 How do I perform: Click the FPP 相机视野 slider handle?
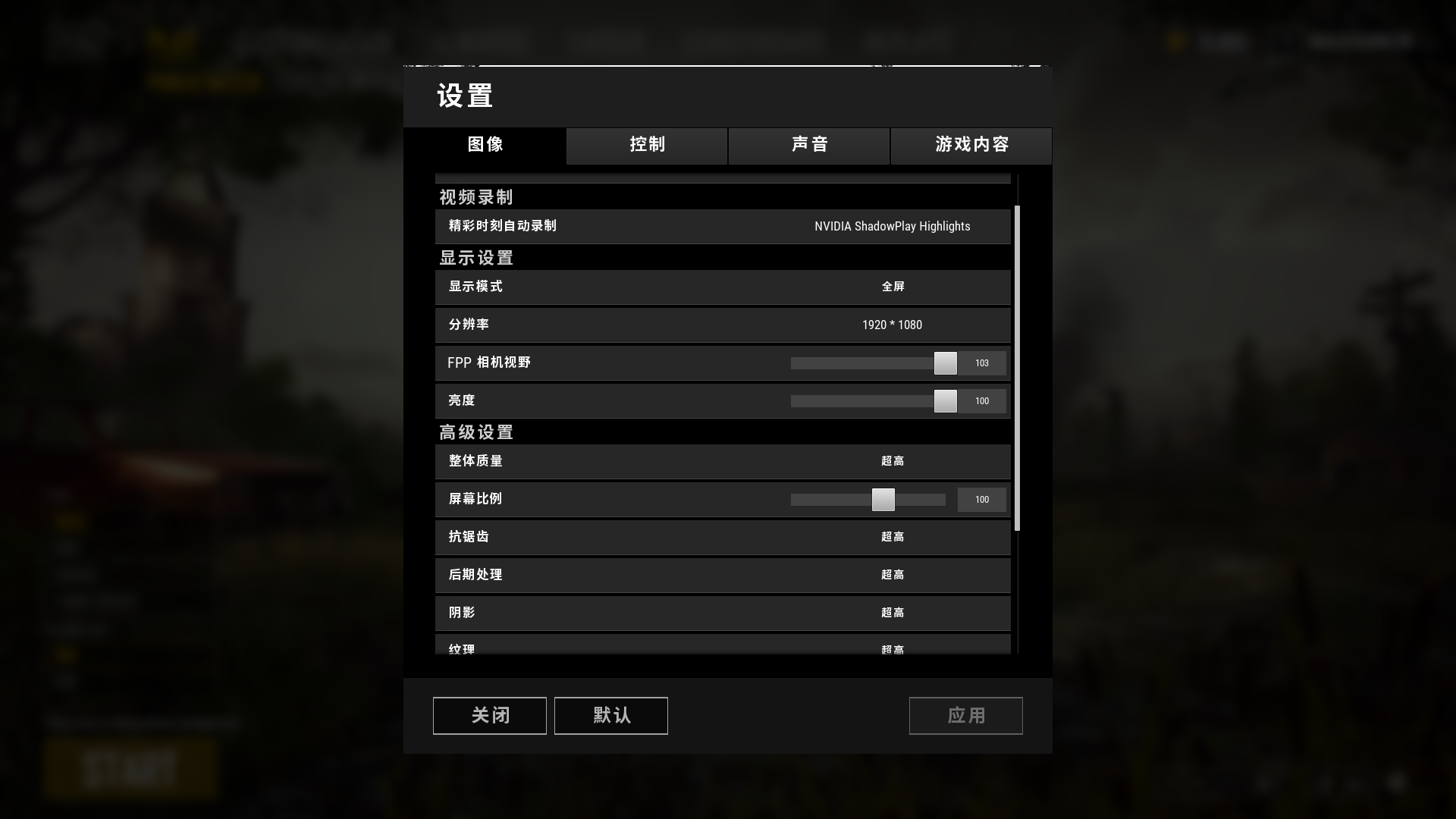[x=946, y=363]
